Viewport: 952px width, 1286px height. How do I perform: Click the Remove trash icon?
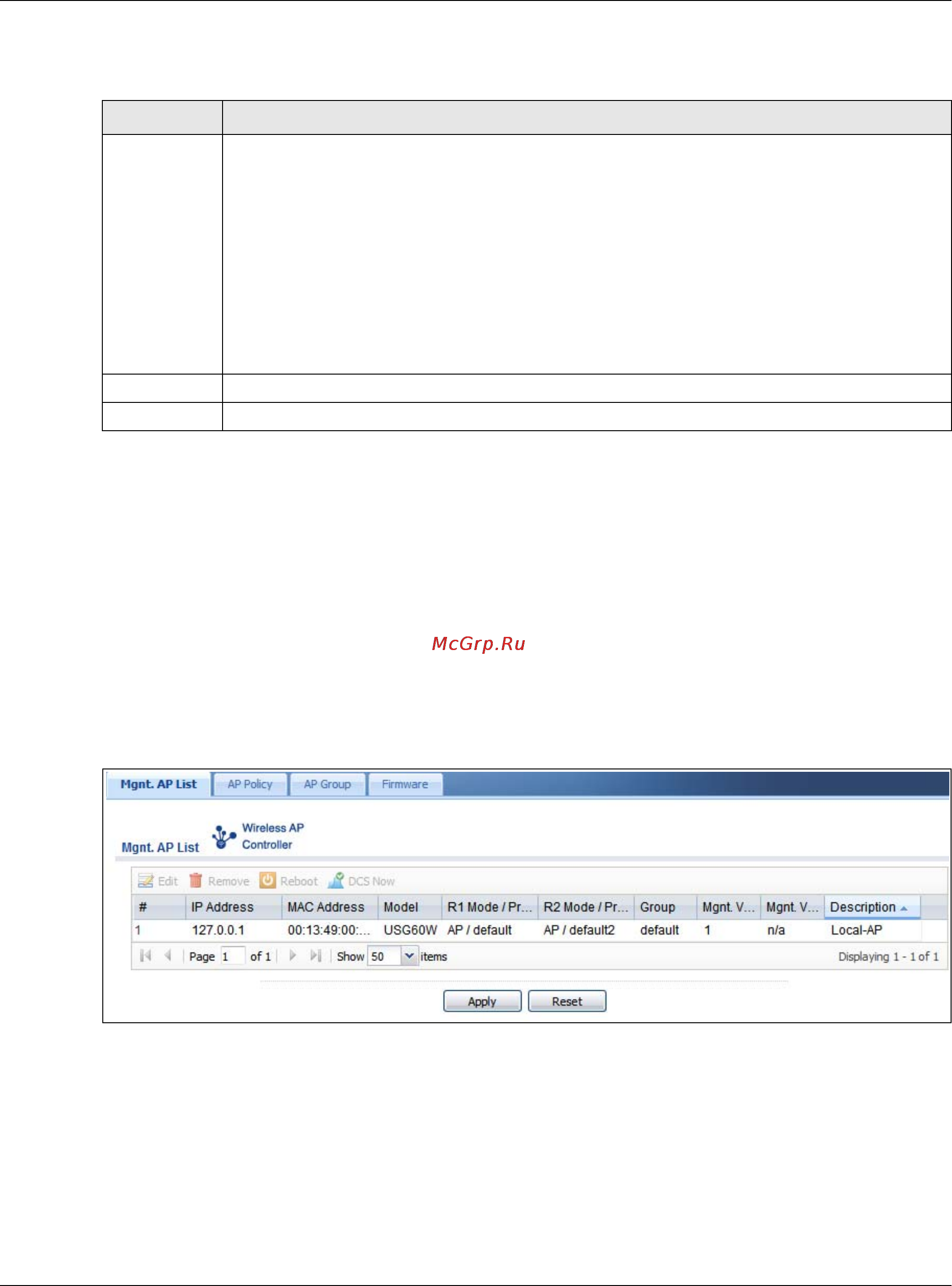196,880
